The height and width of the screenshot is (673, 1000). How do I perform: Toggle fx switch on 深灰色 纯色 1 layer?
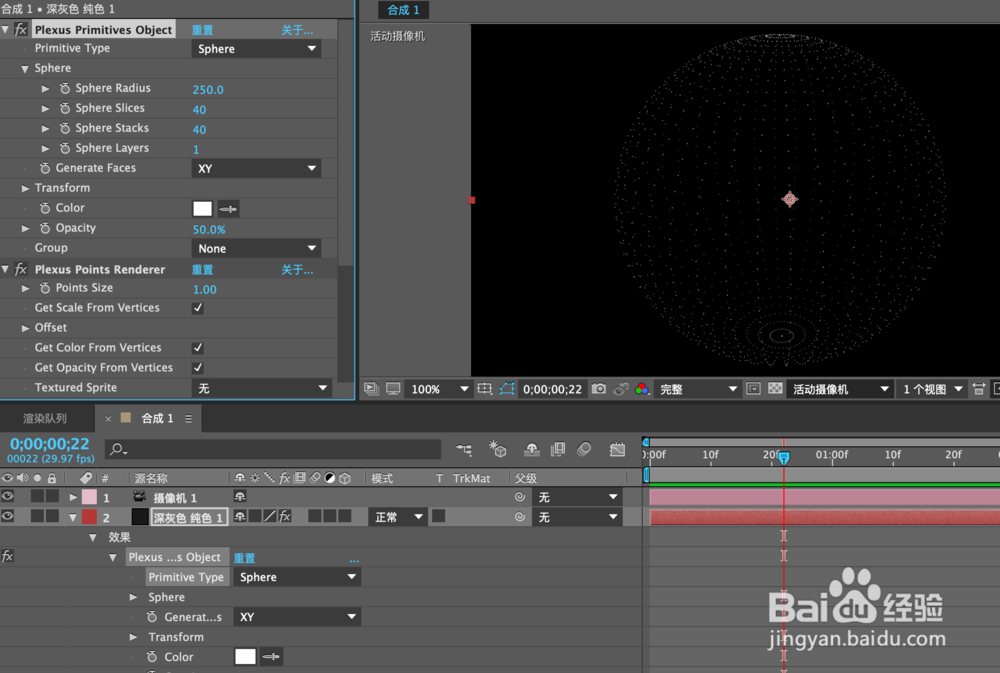[285, 516]
